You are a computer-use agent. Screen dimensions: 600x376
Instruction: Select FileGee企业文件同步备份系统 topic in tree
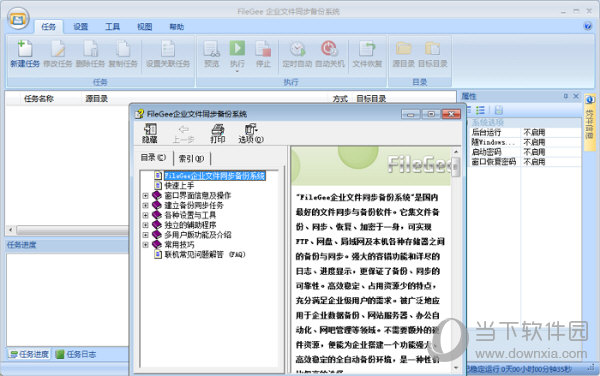[215, 176]
